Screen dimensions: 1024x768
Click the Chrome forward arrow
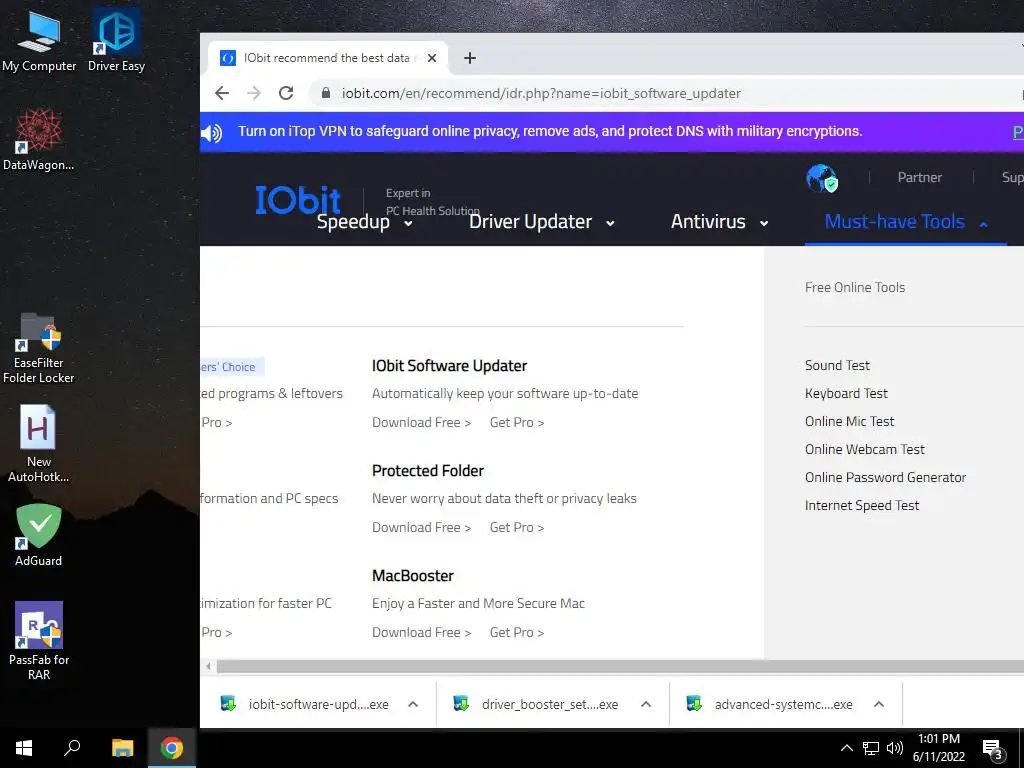point(254,93)
